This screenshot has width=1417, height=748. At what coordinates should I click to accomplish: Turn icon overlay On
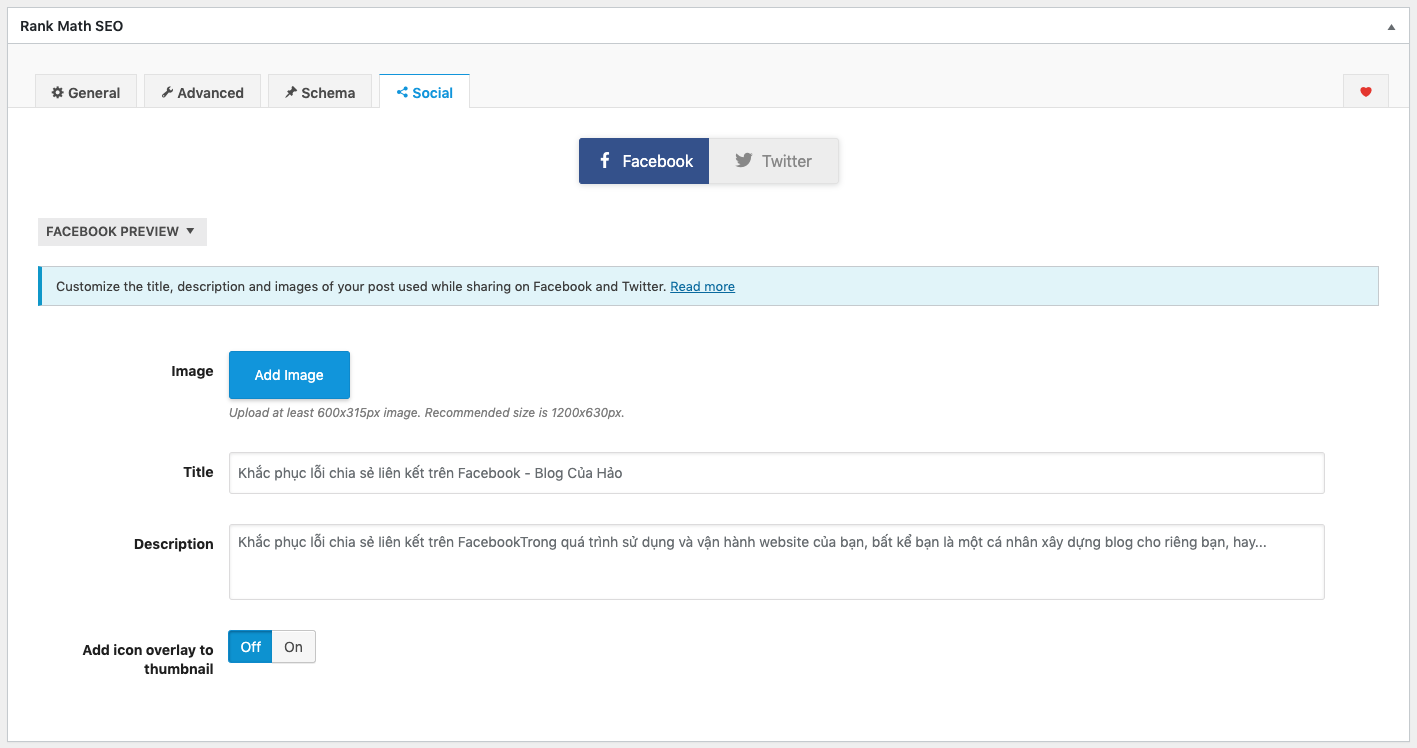point(293,647)
